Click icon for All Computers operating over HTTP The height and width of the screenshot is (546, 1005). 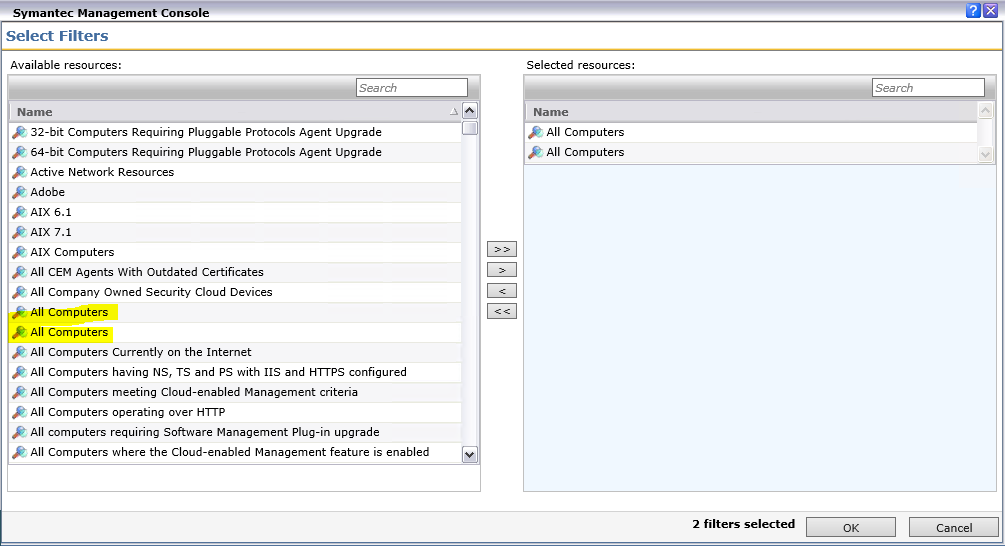pos(19,412)
